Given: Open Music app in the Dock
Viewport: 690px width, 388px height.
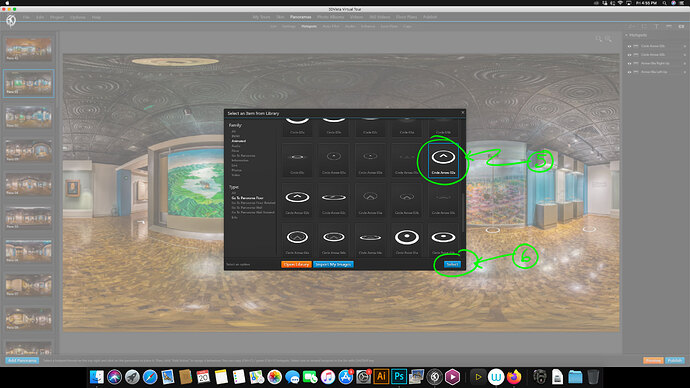Looking at the screenshot, I should [x=328, y=377].
